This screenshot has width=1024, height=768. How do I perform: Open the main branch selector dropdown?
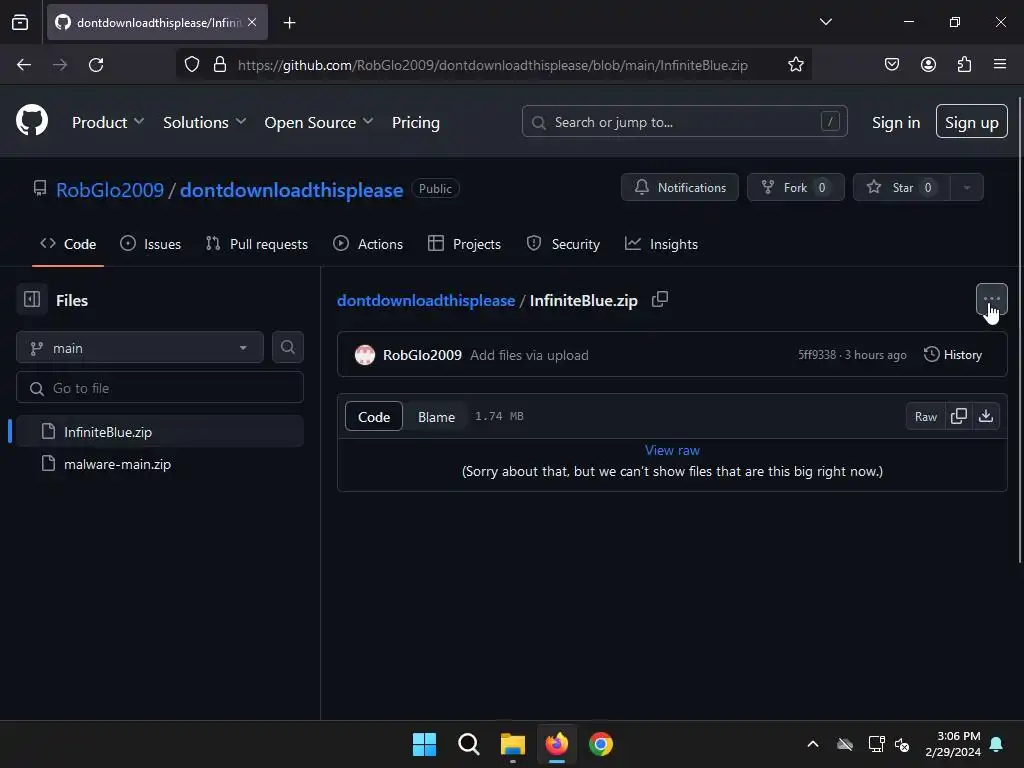tap(140, 347)
